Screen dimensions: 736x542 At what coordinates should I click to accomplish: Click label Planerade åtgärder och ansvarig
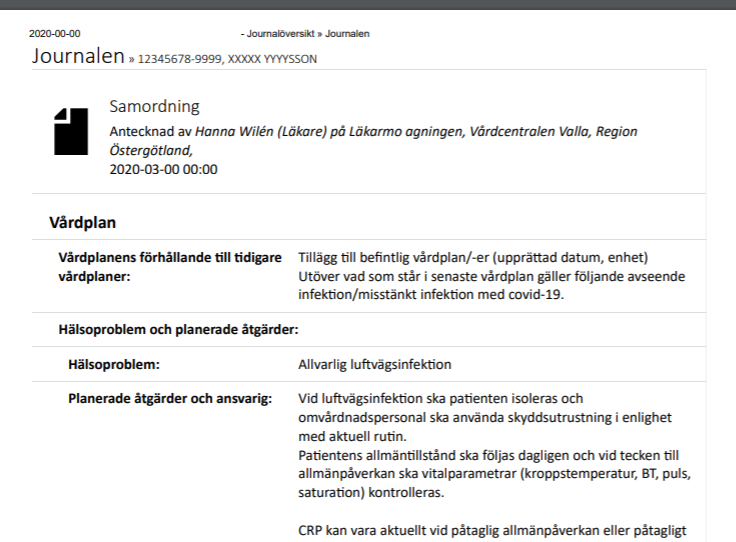[x=170, y=399]
